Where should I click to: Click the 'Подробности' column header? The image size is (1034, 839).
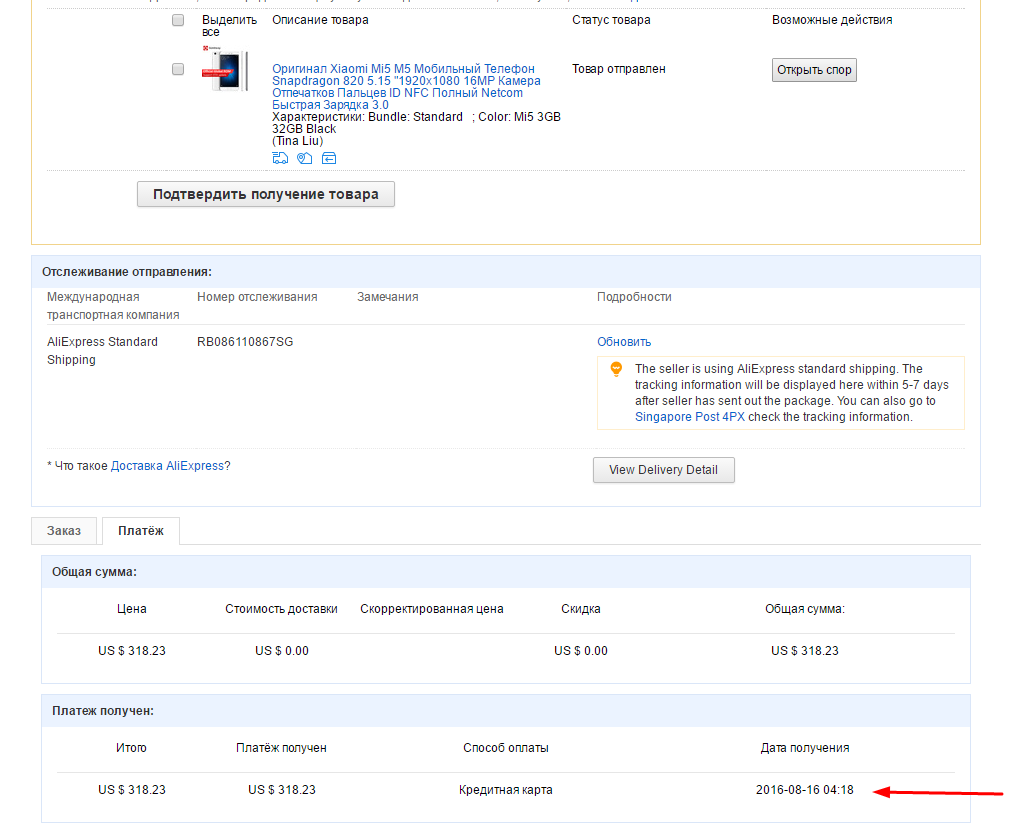pyautogui.click(x=634, y=297)
